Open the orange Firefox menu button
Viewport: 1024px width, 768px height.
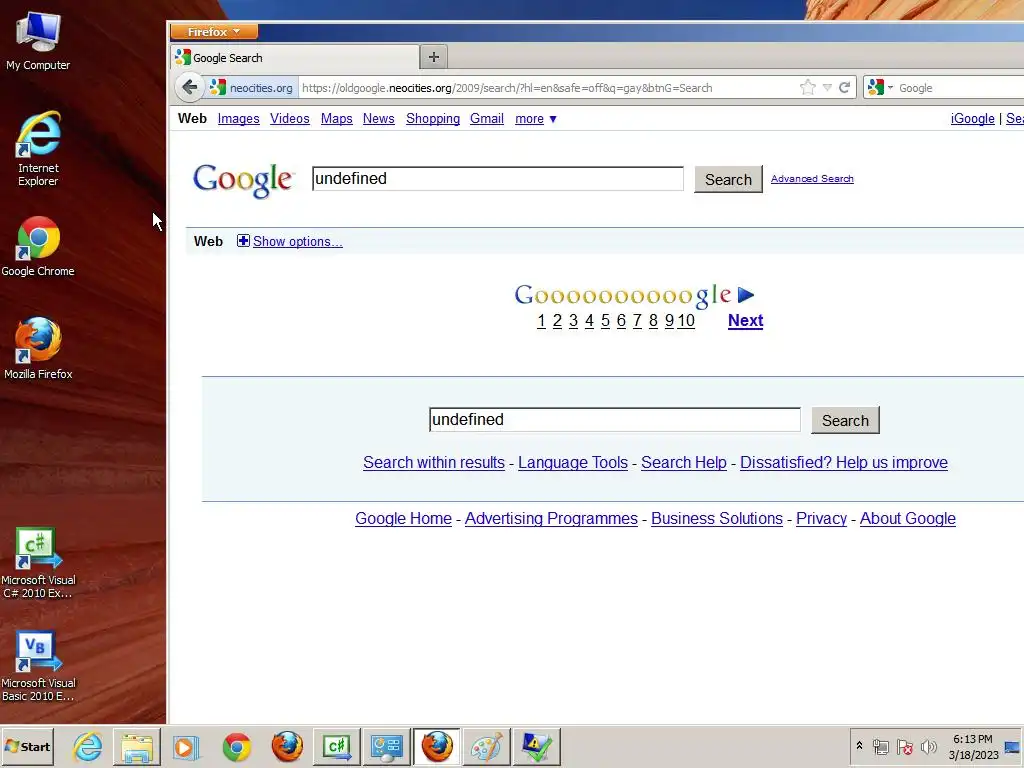coord(214,31)
